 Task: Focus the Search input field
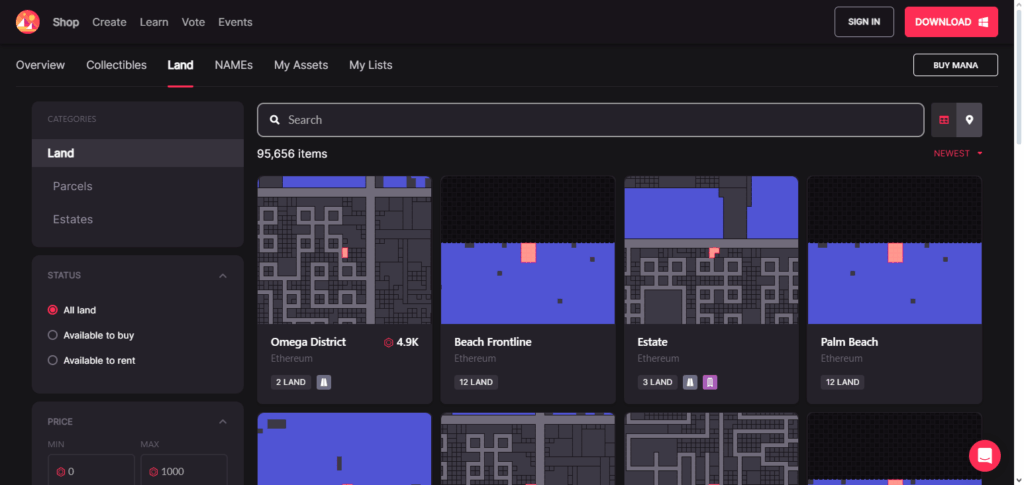(x=590, y=120)
